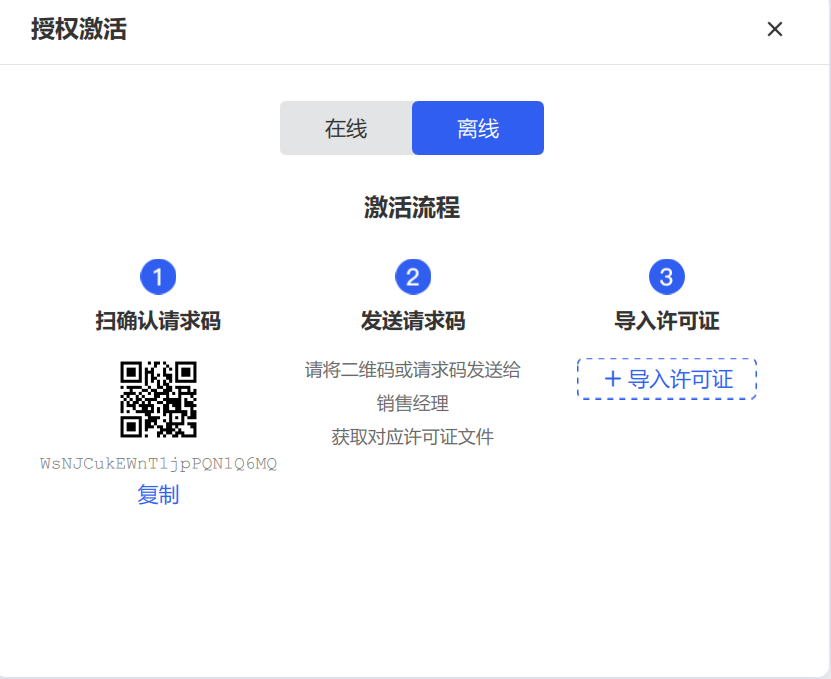Click the 复制 link to copy request code

[158, 495]
